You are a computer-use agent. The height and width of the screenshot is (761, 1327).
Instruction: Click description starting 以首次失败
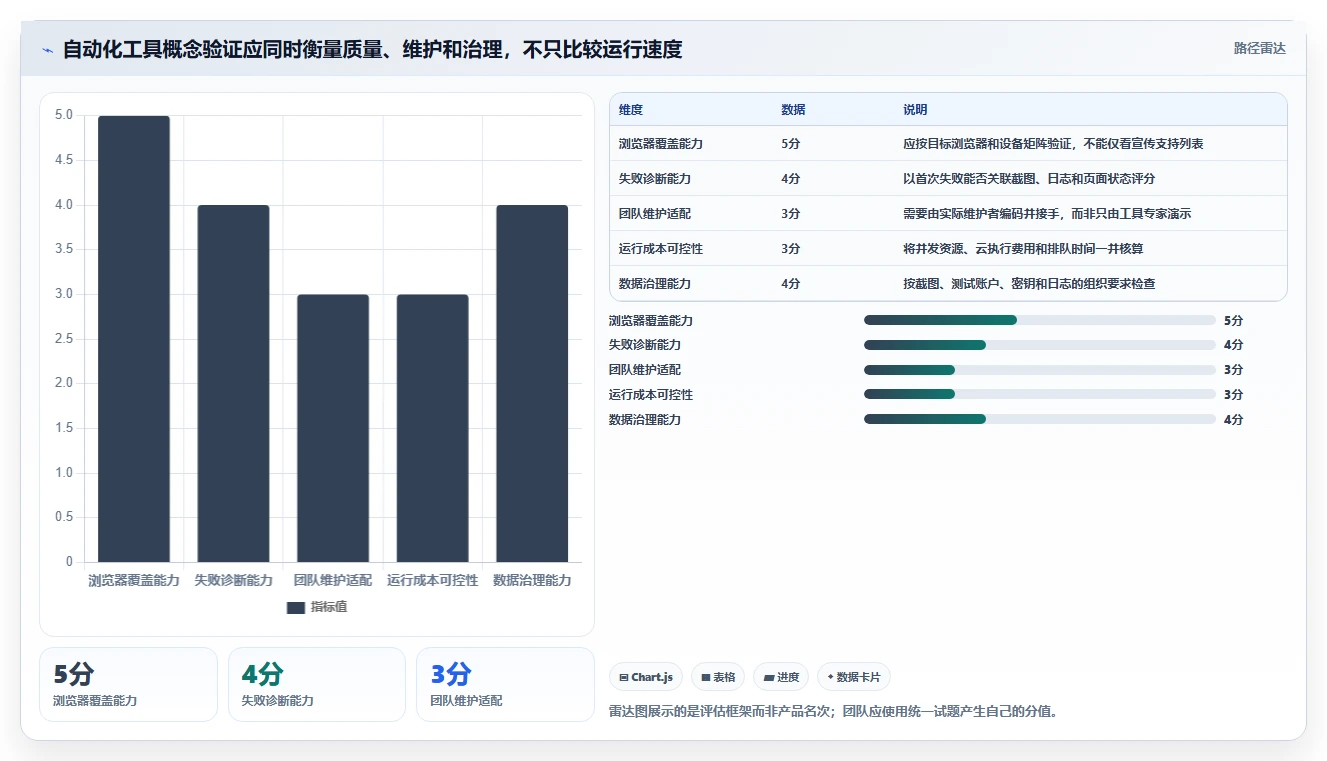tap(1029, 179)
